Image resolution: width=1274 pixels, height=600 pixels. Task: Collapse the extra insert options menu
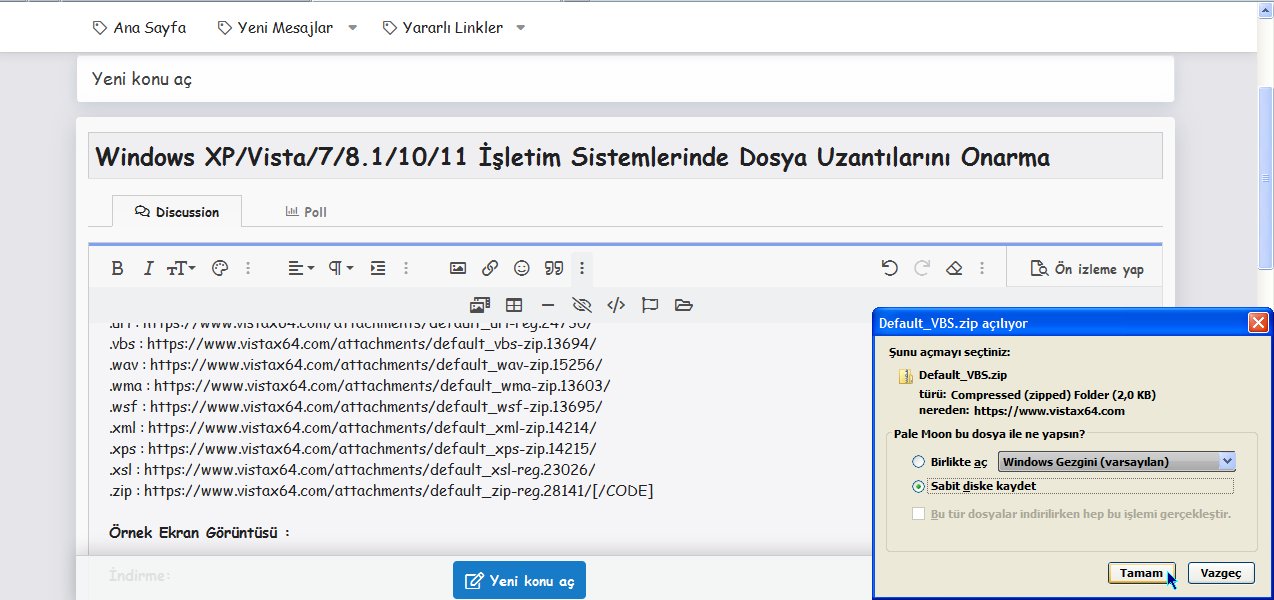582,268
